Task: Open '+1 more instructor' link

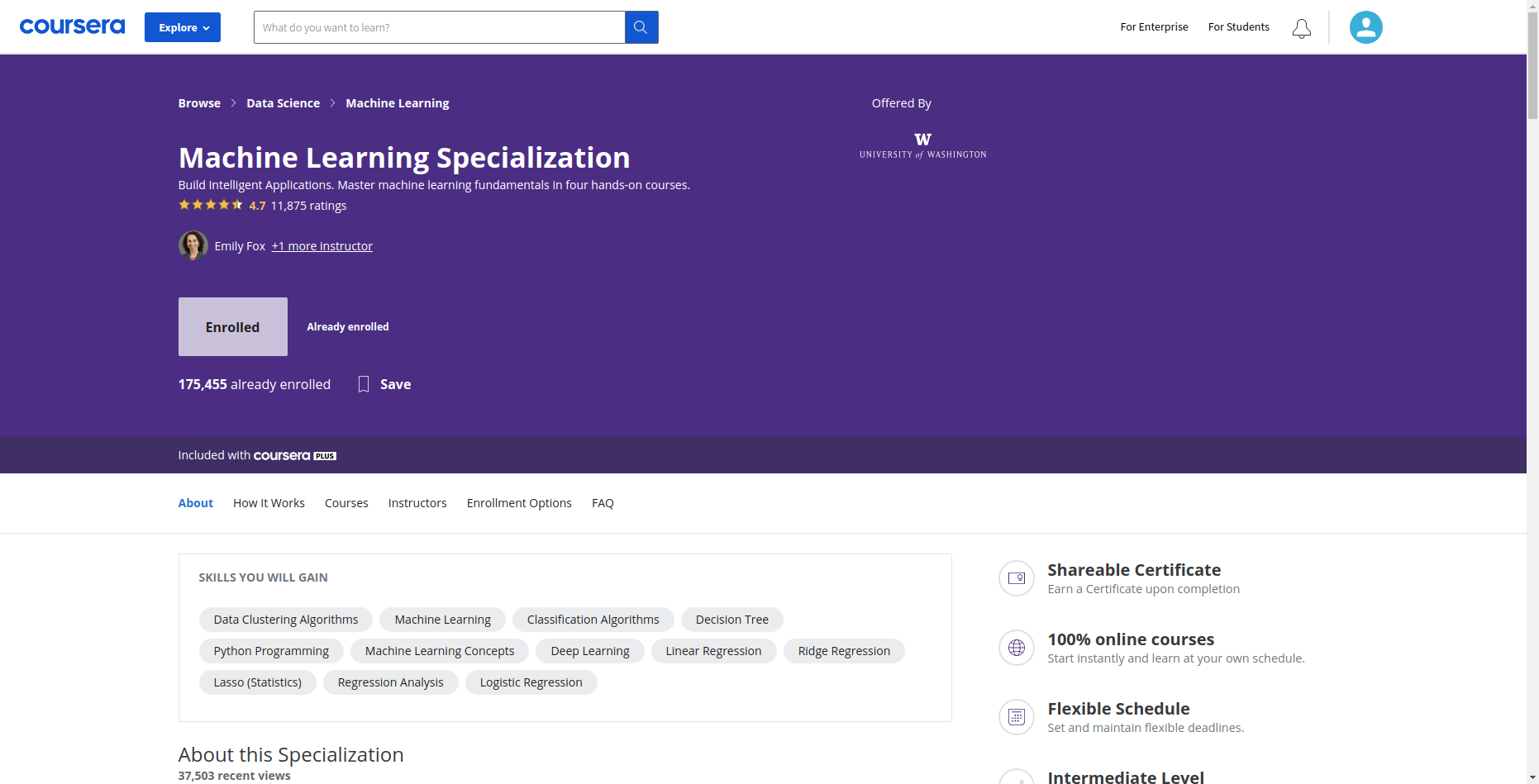Action: tap(322, 246)
